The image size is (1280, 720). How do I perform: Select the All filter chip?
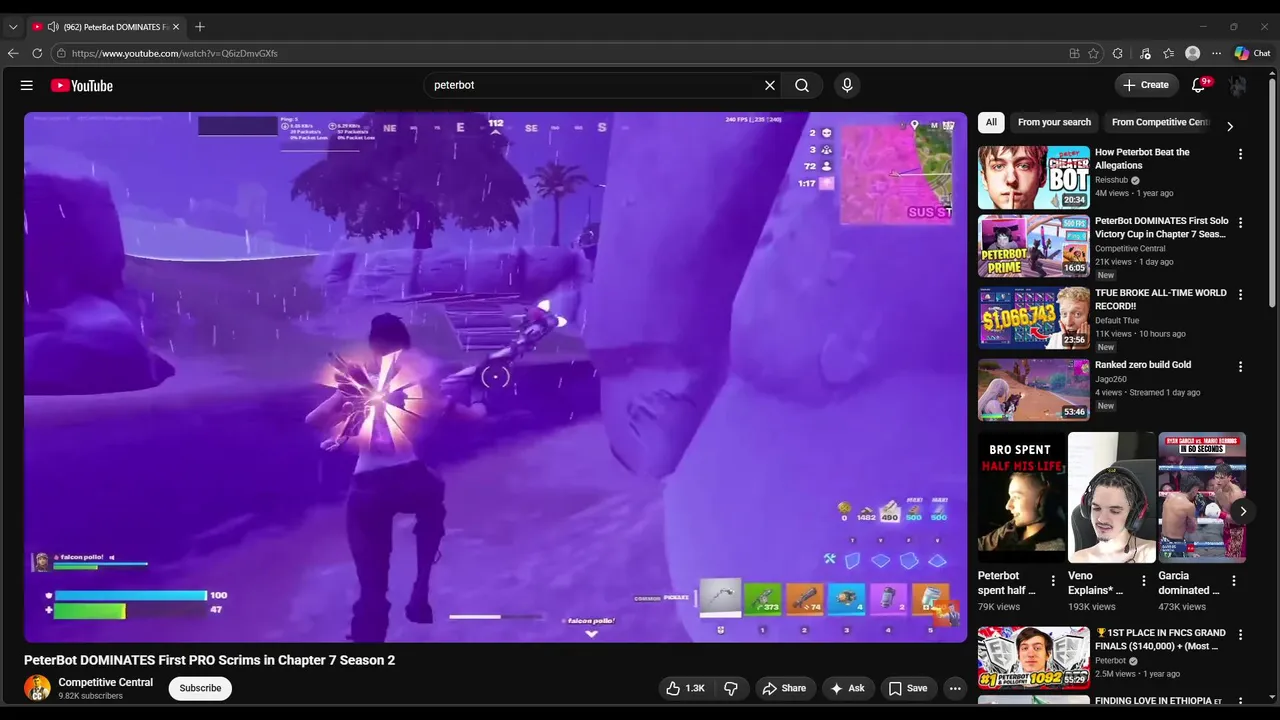[x=991, y=122]
